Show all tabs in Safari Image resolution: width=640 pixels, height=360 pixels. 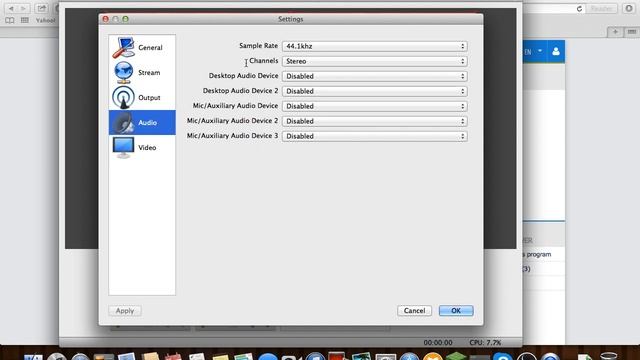tap(631, 32)
